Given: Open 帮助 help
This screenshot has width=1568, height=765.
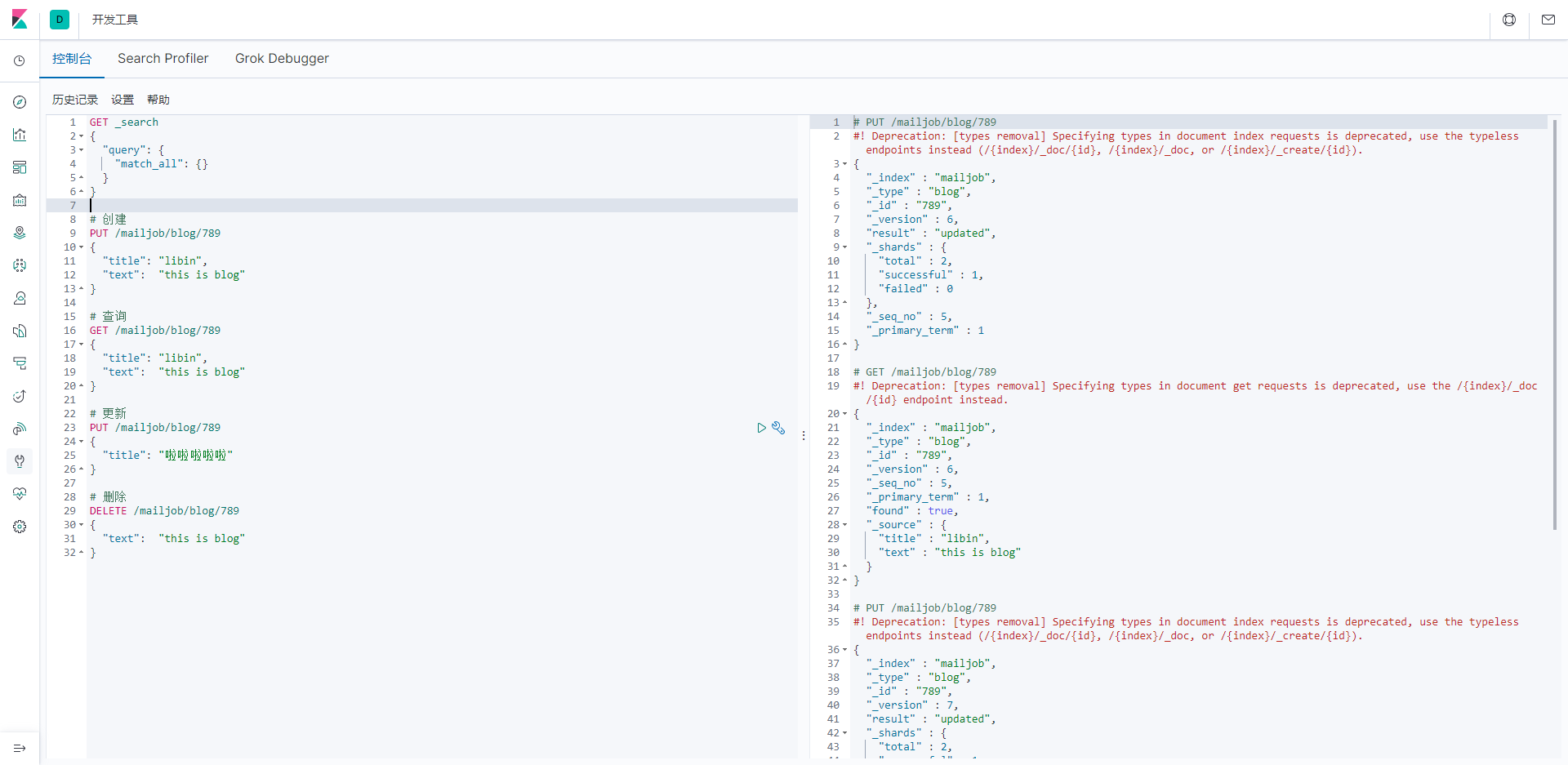Looking at the screenshot, I should point(158,100).
